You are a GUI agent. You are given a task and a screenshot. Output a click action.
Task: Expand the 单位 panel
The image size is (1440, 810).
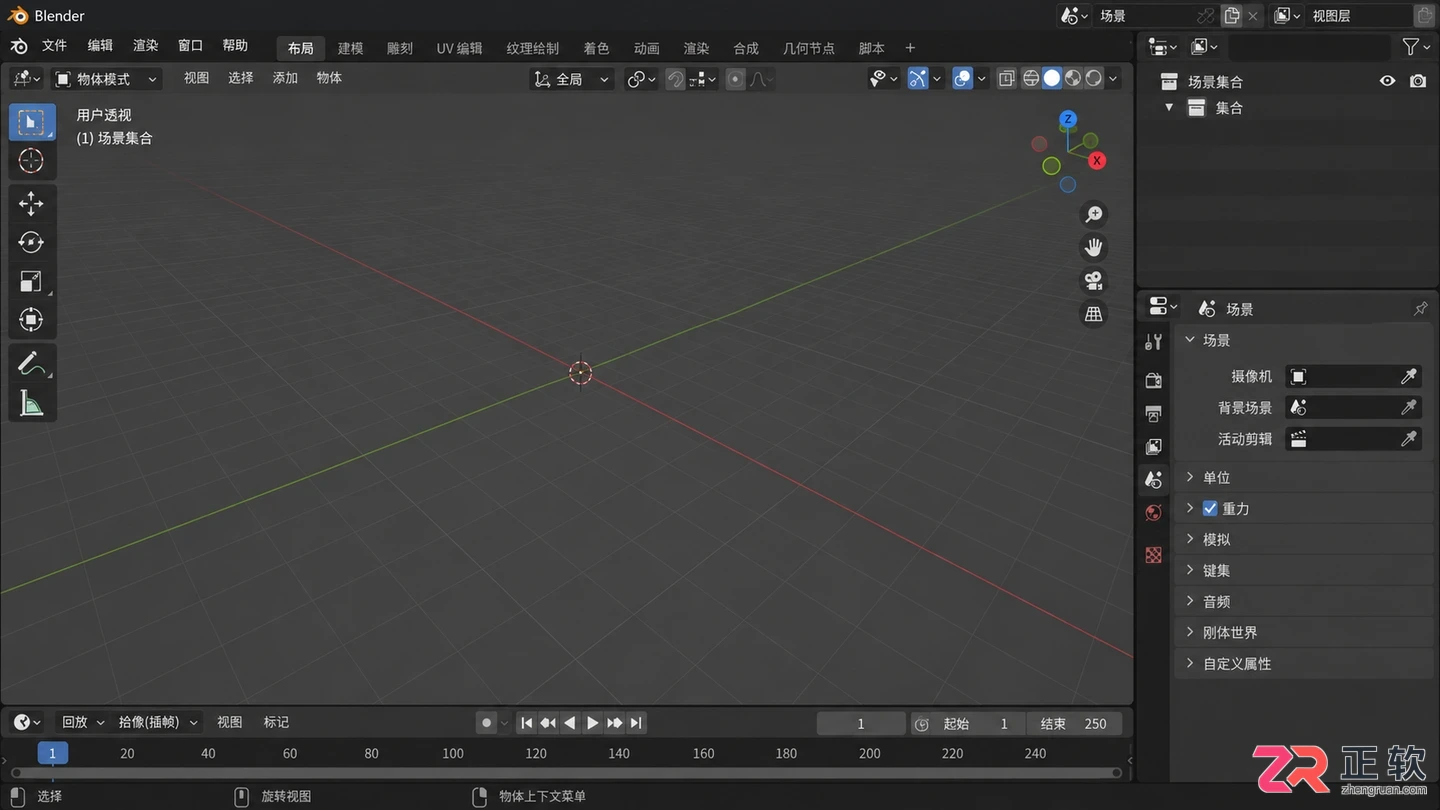[x=1303, y=477]
